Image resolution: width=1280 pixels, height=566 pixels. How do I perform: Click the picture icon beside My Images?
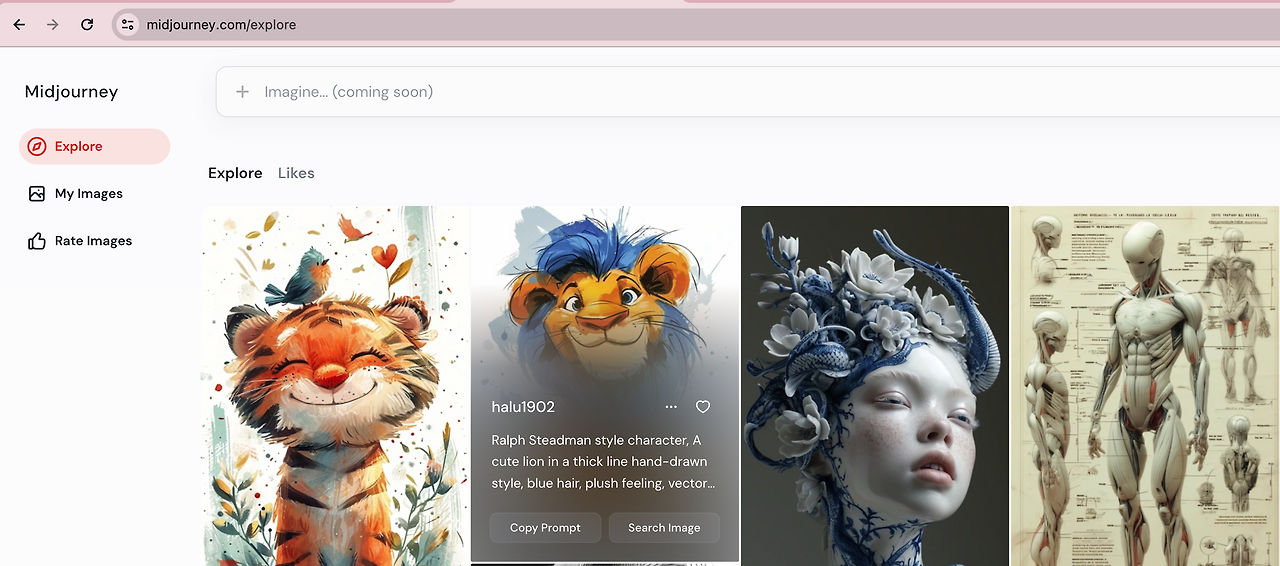point(37,194)
